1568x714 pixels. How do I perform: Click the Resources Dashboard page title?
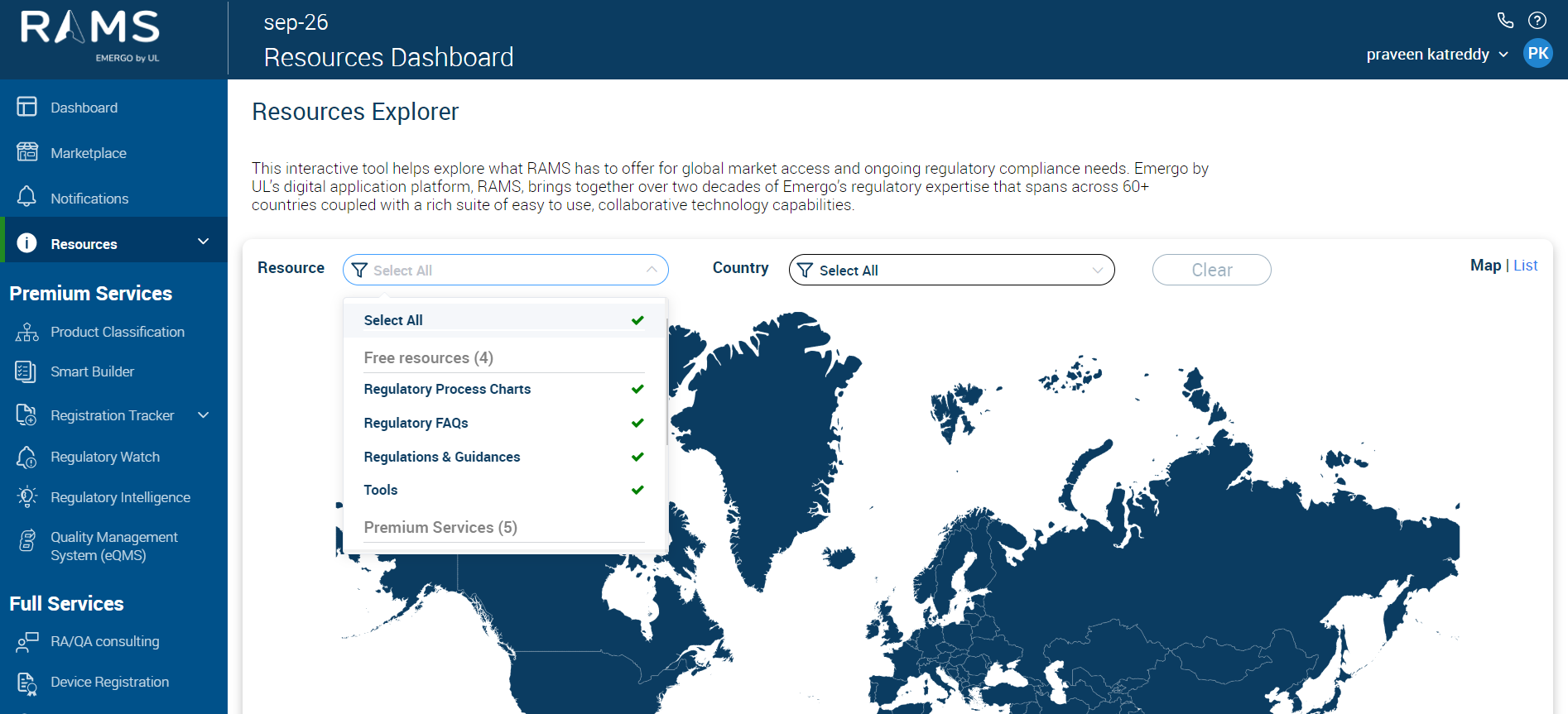[x=389, y=57]
